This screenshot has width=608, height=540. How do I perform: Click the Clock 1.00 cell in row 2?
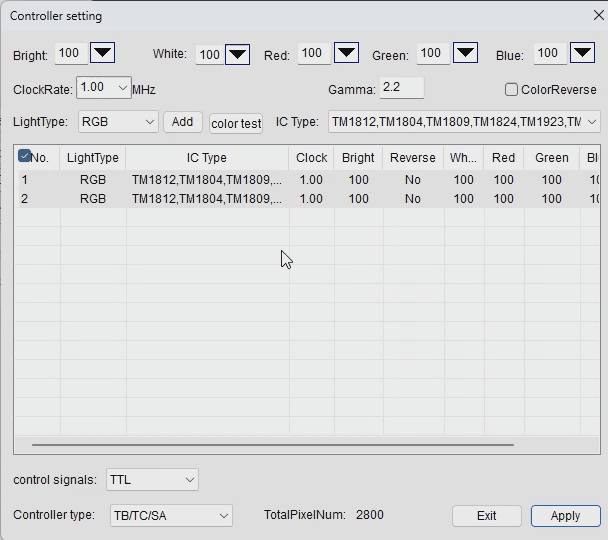click(x=311, y=199)
